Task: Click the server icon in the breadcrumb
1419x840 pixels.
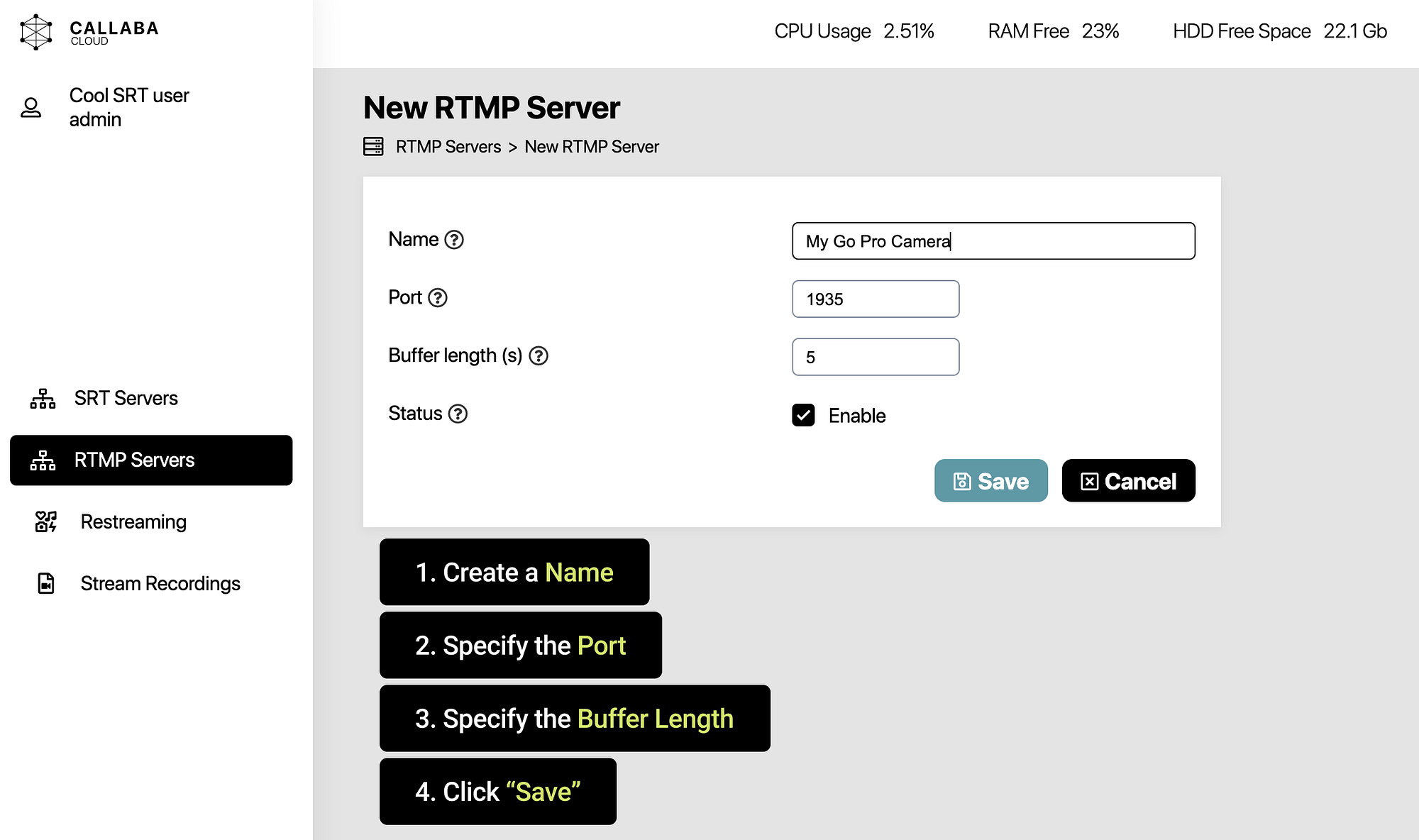Action: click(373, 146)
